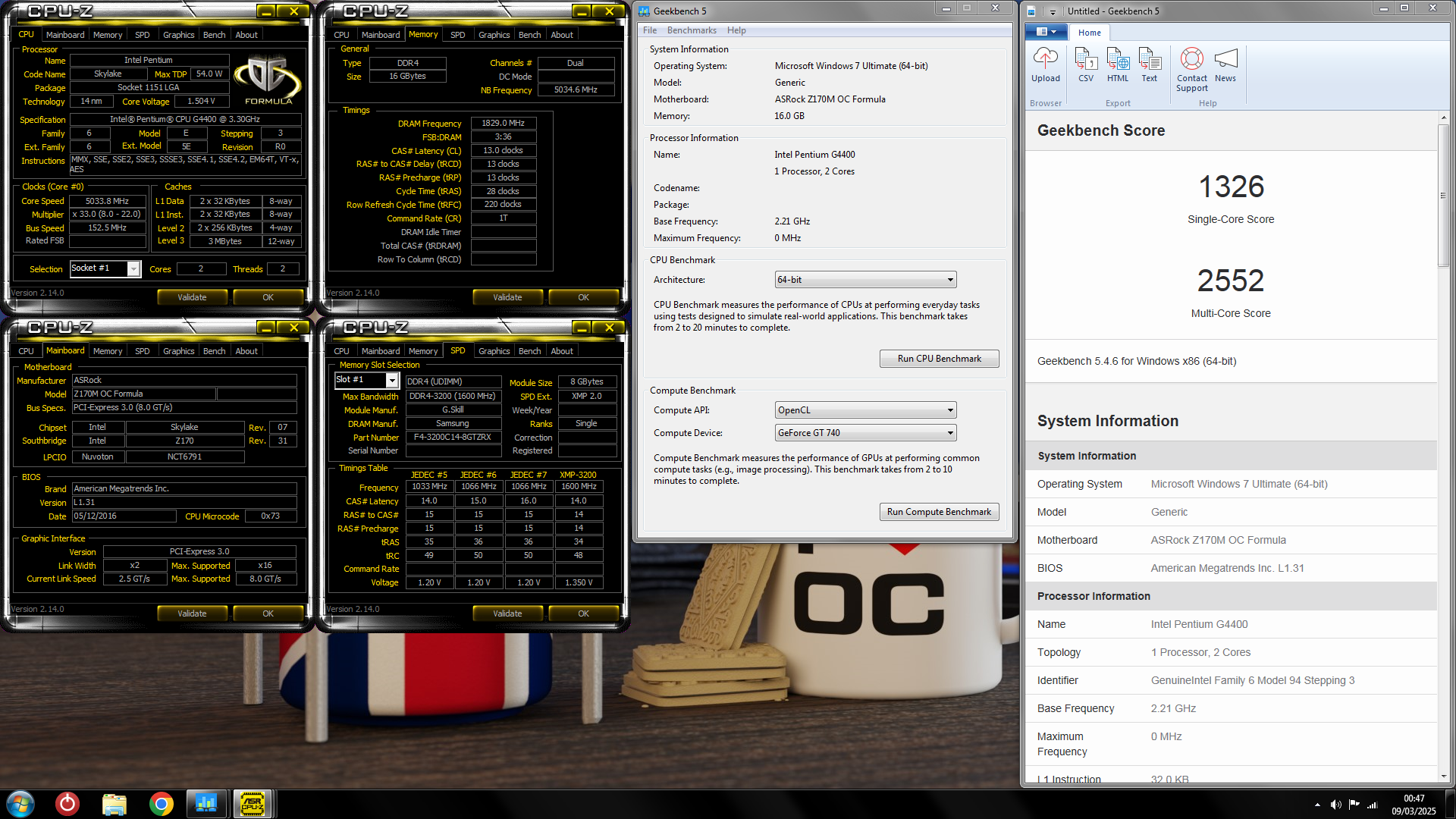Image resolution: width=1456 pixels, height=819 pixels.
Task: Click the DRAM Frequency value 1829.0 MHz
Action: pos(504,123)
